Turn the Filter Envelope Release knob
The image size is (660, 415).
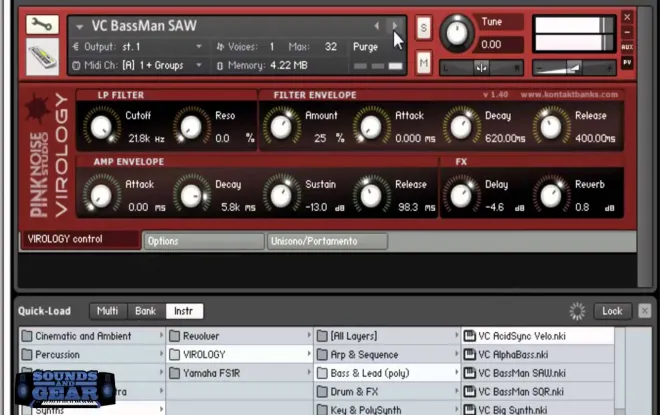click(551, 127)
